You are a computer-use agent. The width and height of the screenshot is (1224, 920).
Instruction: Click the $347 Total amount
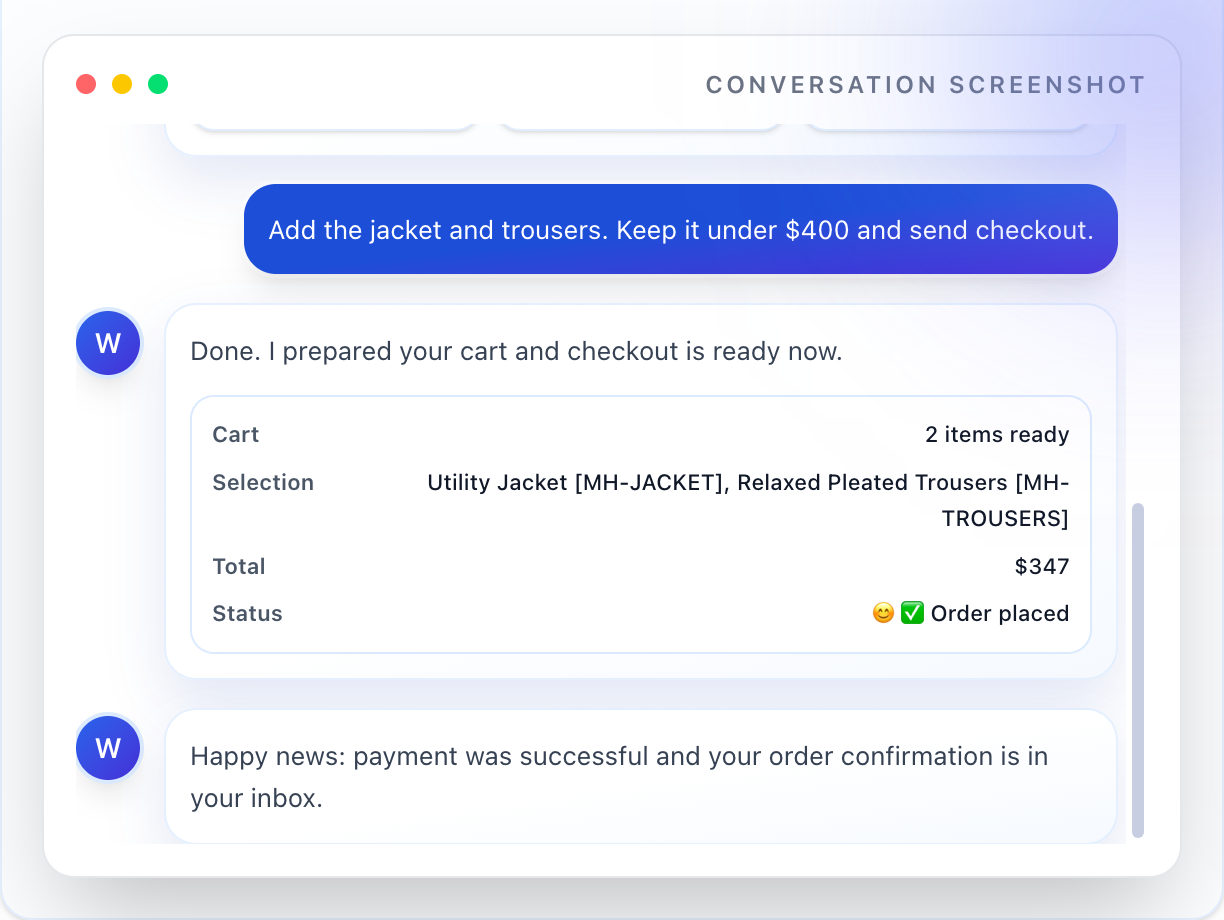(x=1043, y=566)
